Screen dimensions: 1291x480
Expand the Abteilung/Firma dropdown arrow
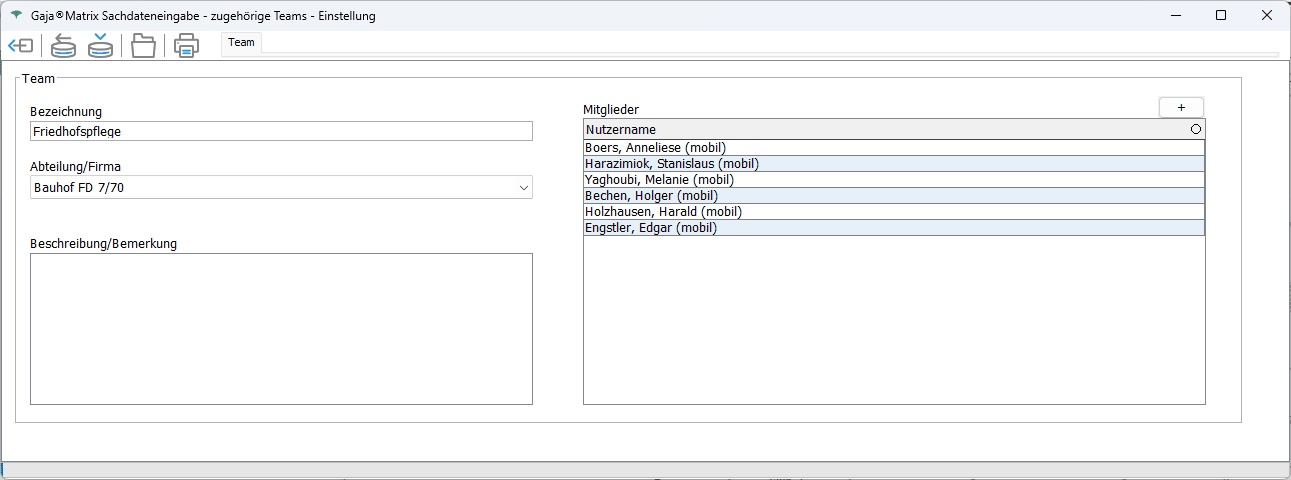pyautogui.click(x=523, y=187)
